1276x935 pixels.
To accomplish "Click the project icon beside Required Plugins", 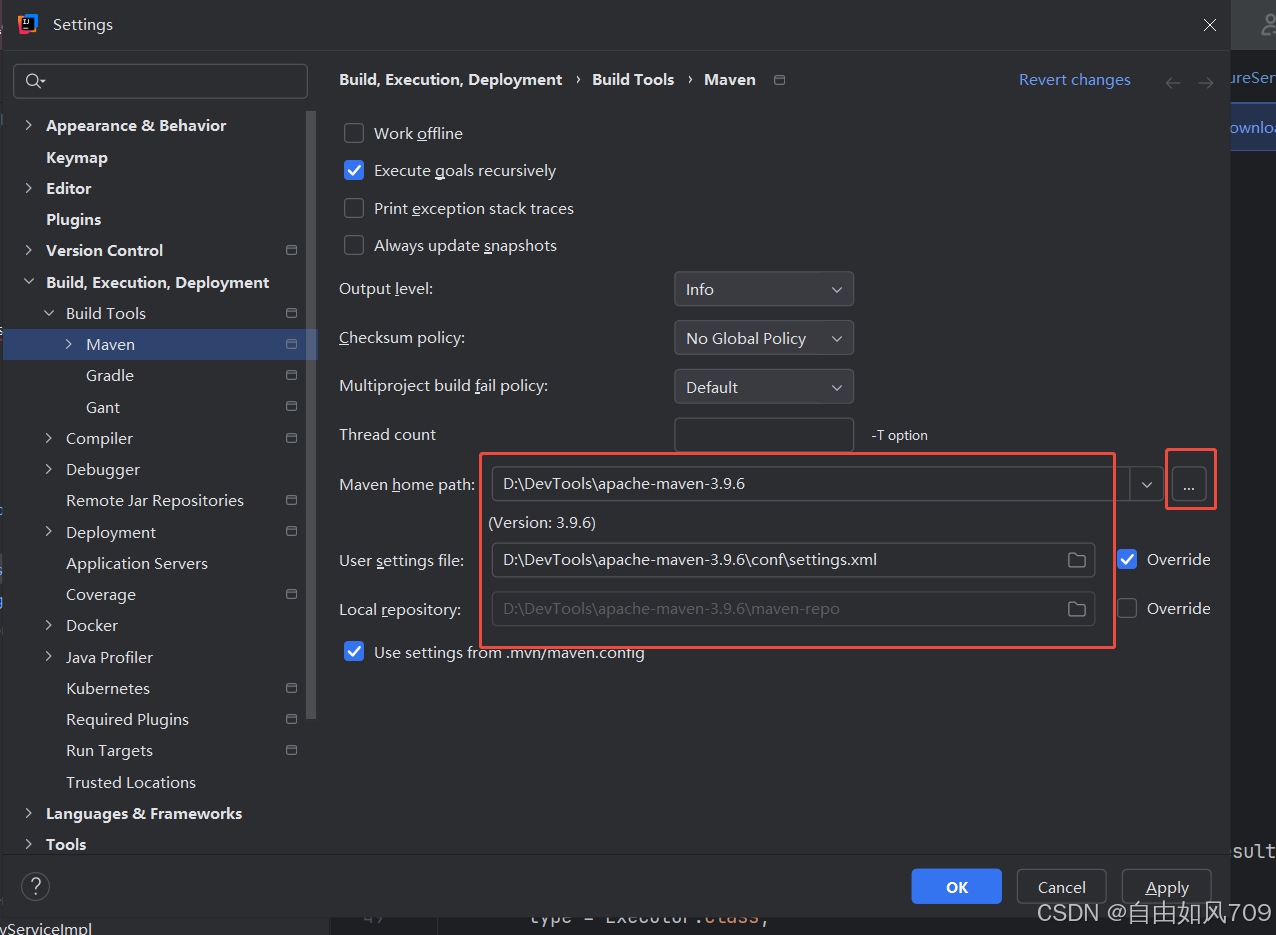I will pos(291,719).
